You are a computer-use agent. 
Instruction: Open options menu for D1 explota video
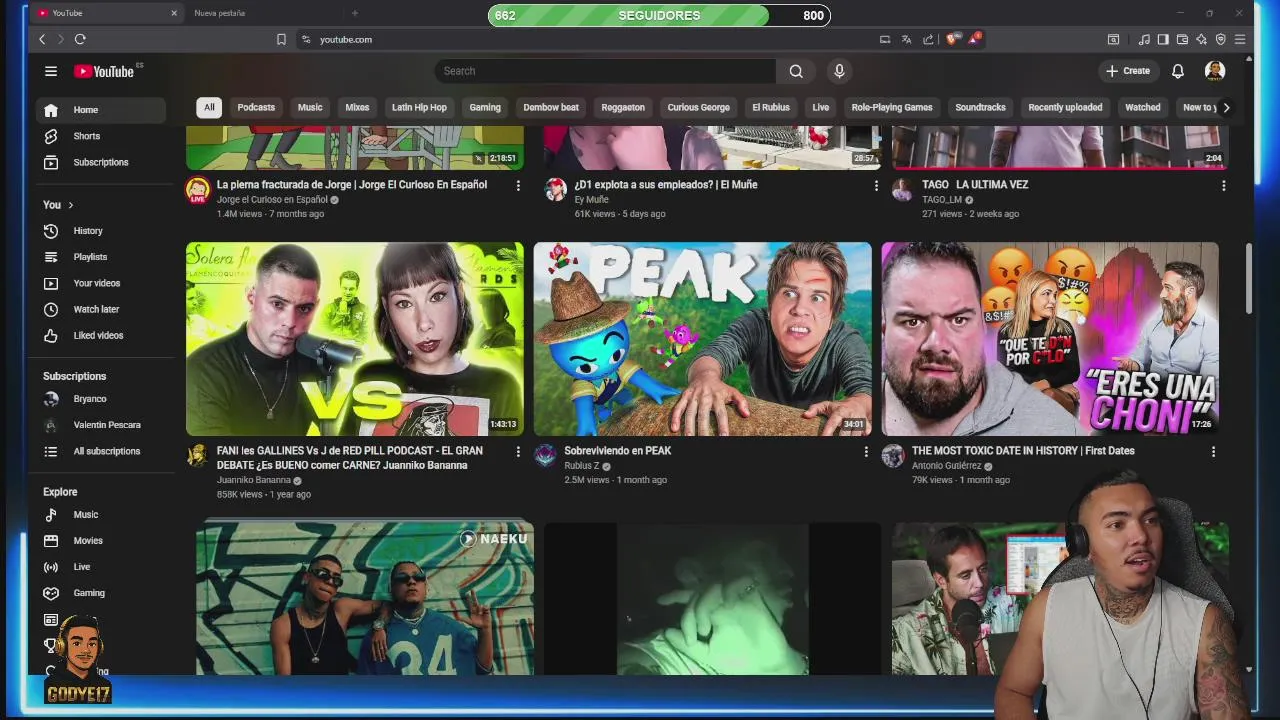click(x=876, y=186)
